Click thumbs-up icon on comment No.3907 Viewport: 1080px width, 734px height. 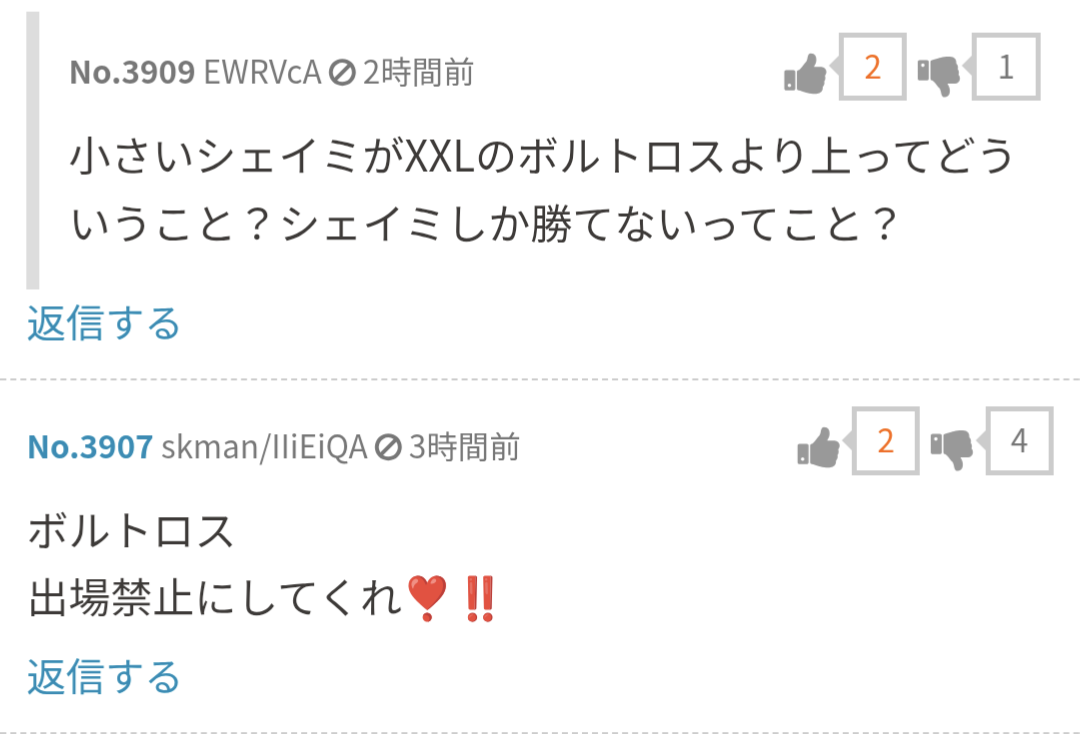(818, 447)
